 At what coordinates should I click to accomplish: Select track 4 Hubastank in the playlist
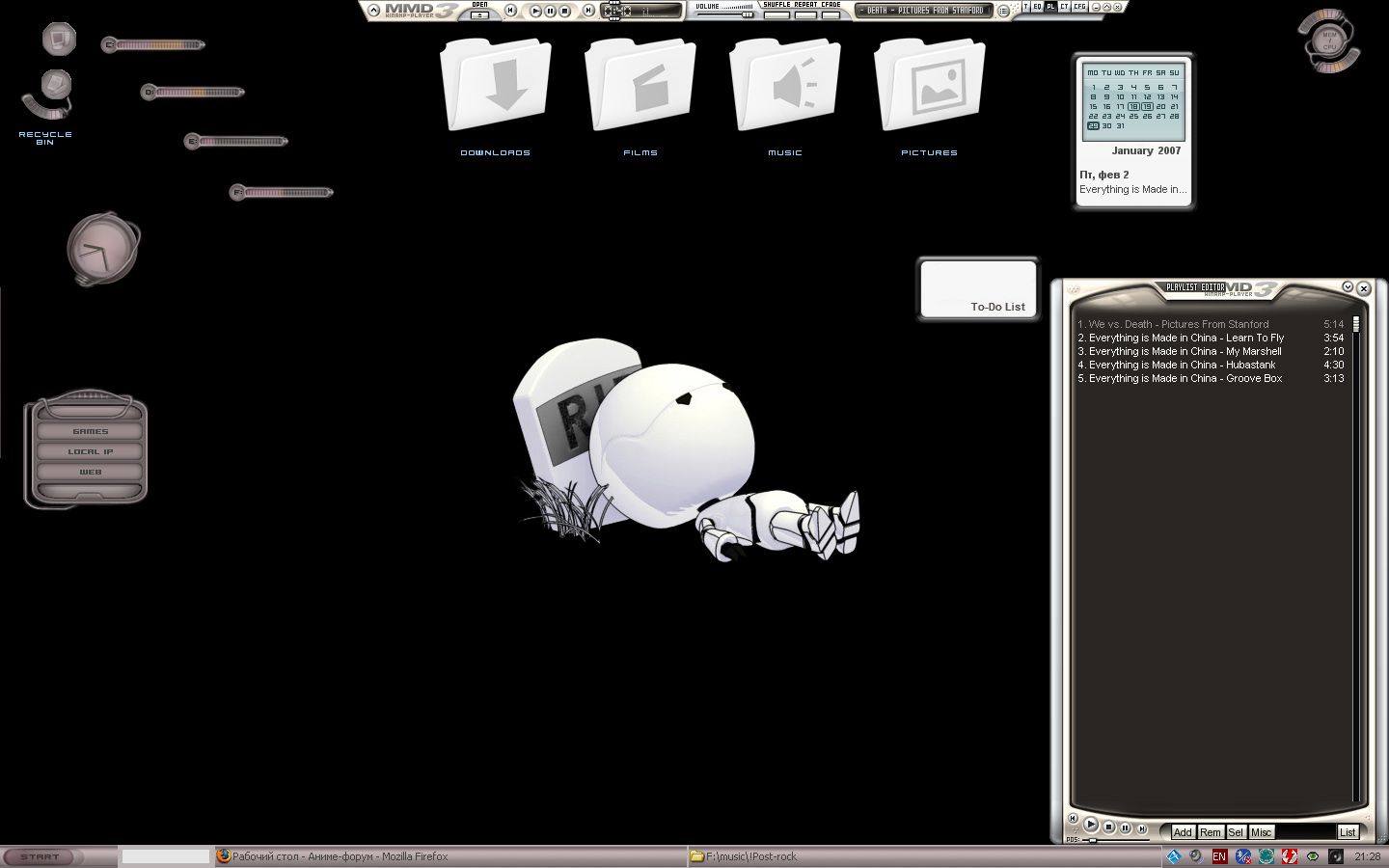pyautogui.click(x=1182, y=366)
